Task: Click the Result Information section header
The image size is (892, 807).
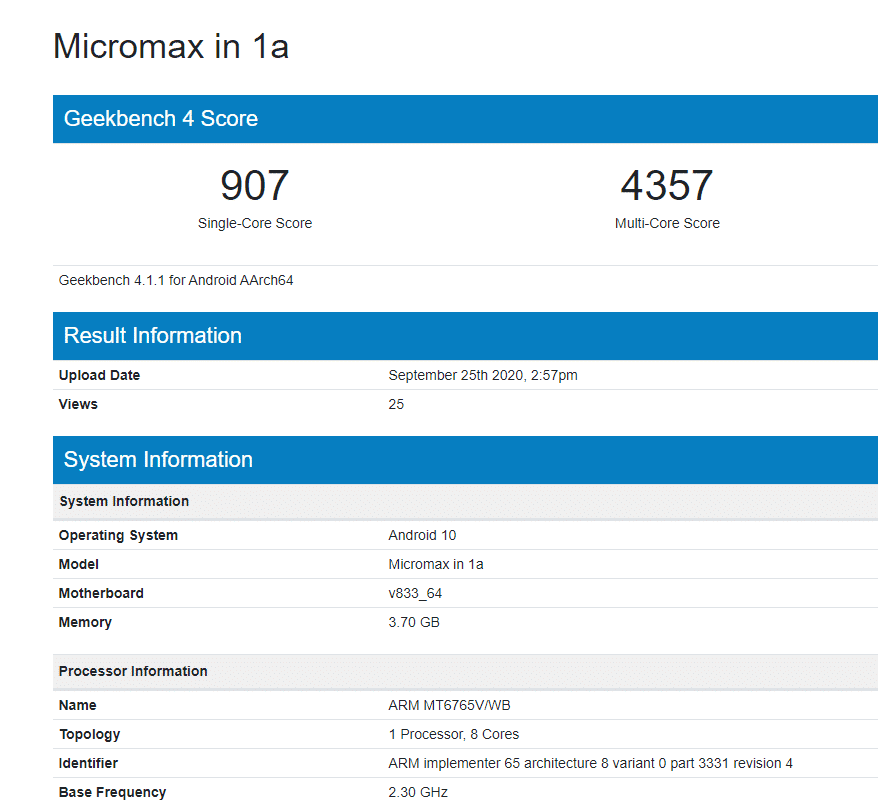Action: (152, 336)
